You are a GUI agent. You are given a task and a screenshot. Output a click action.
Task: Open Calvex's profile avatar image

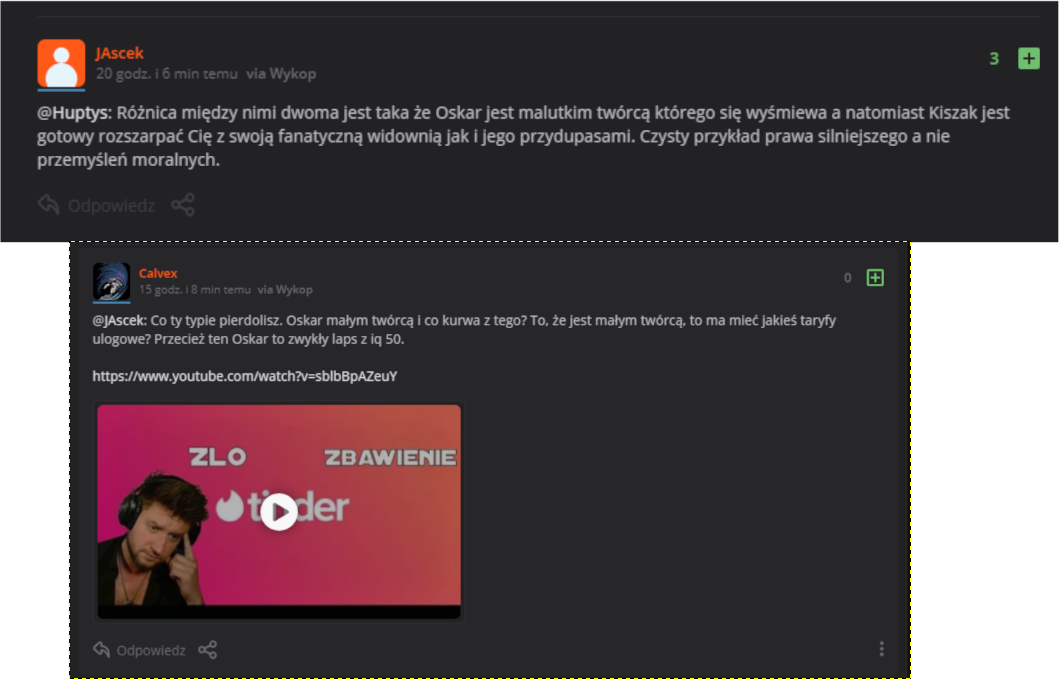(x=111, y=282)
